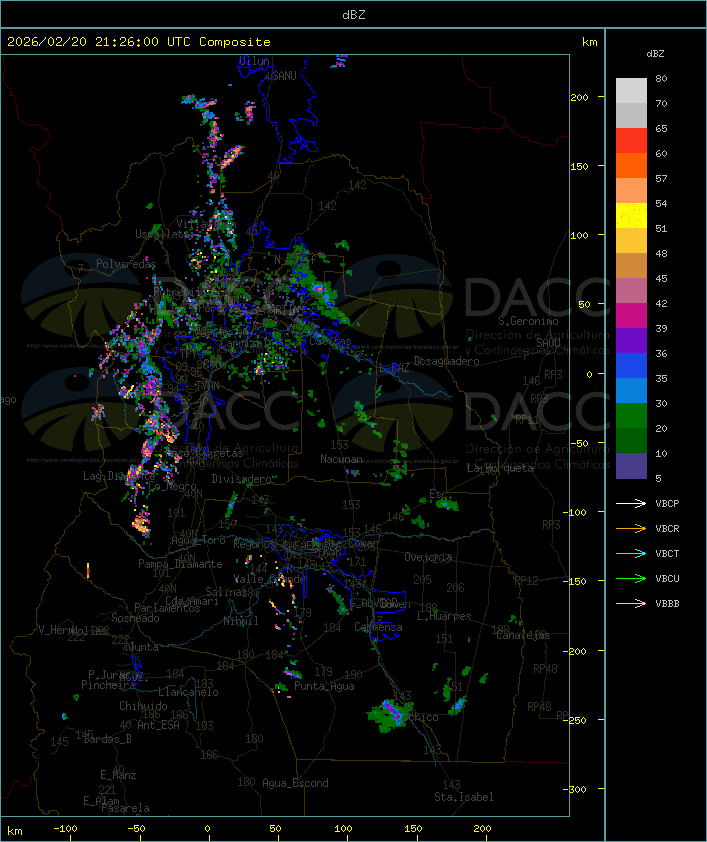Image resolution: width=707 pixels, height=842 pixels.
Task: Click the Pasarela place label
Action: (125, 808)
